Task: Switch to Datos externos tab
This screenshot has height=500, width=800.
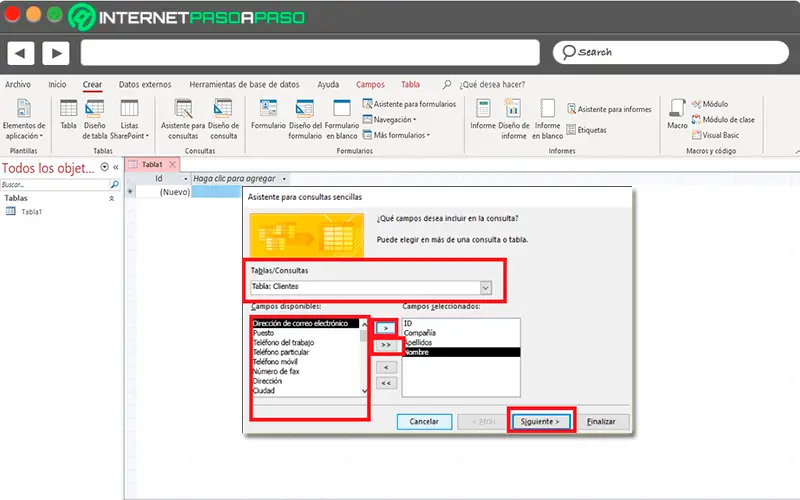Action: click(145, 85)
